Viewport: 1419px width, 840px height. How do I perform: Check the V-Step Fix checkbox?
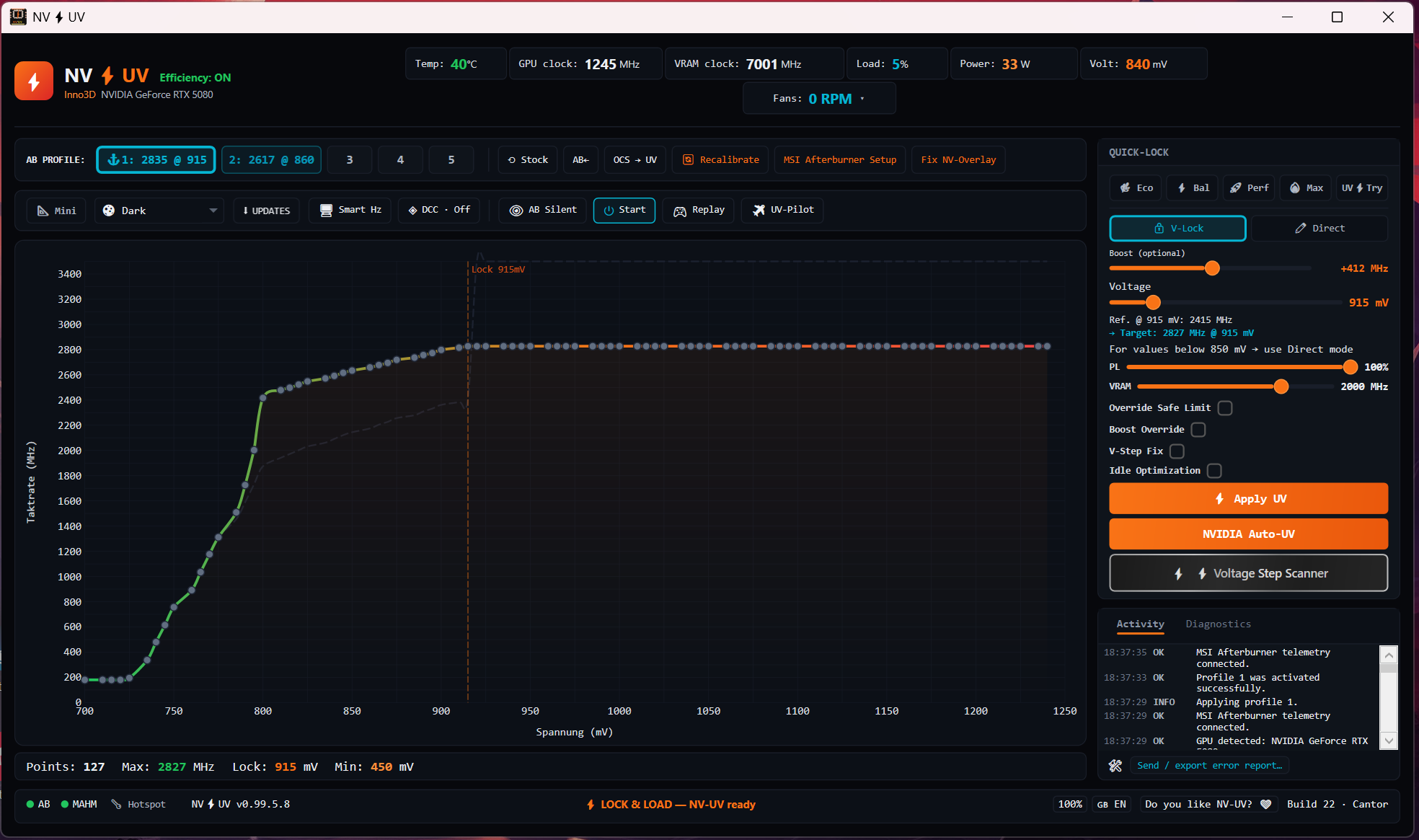pos(1177,451)
